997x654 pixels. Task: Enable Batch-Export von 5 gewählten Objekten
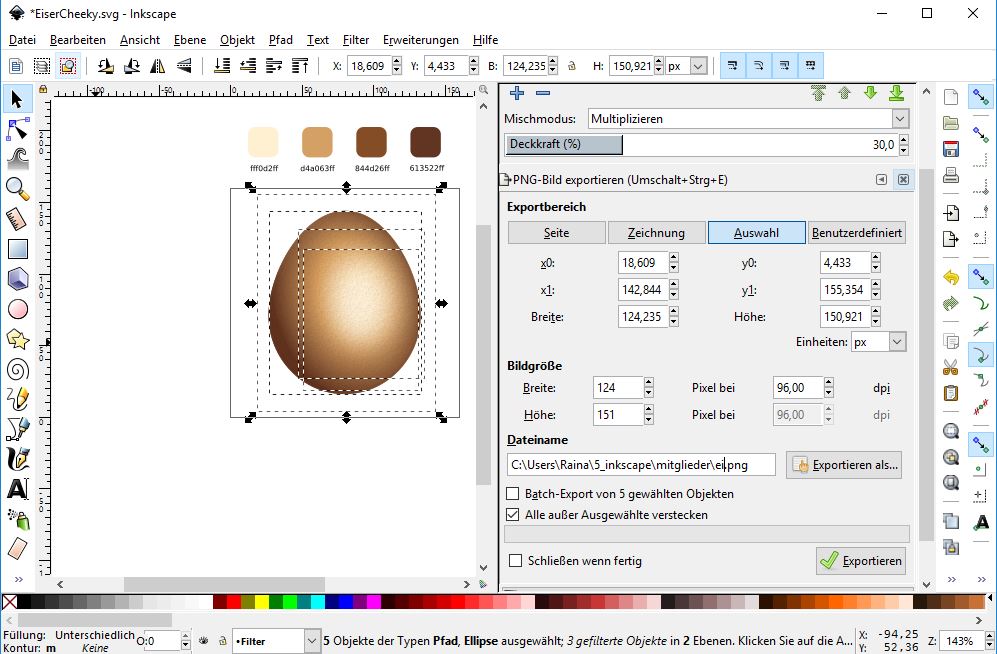[514, 494]
